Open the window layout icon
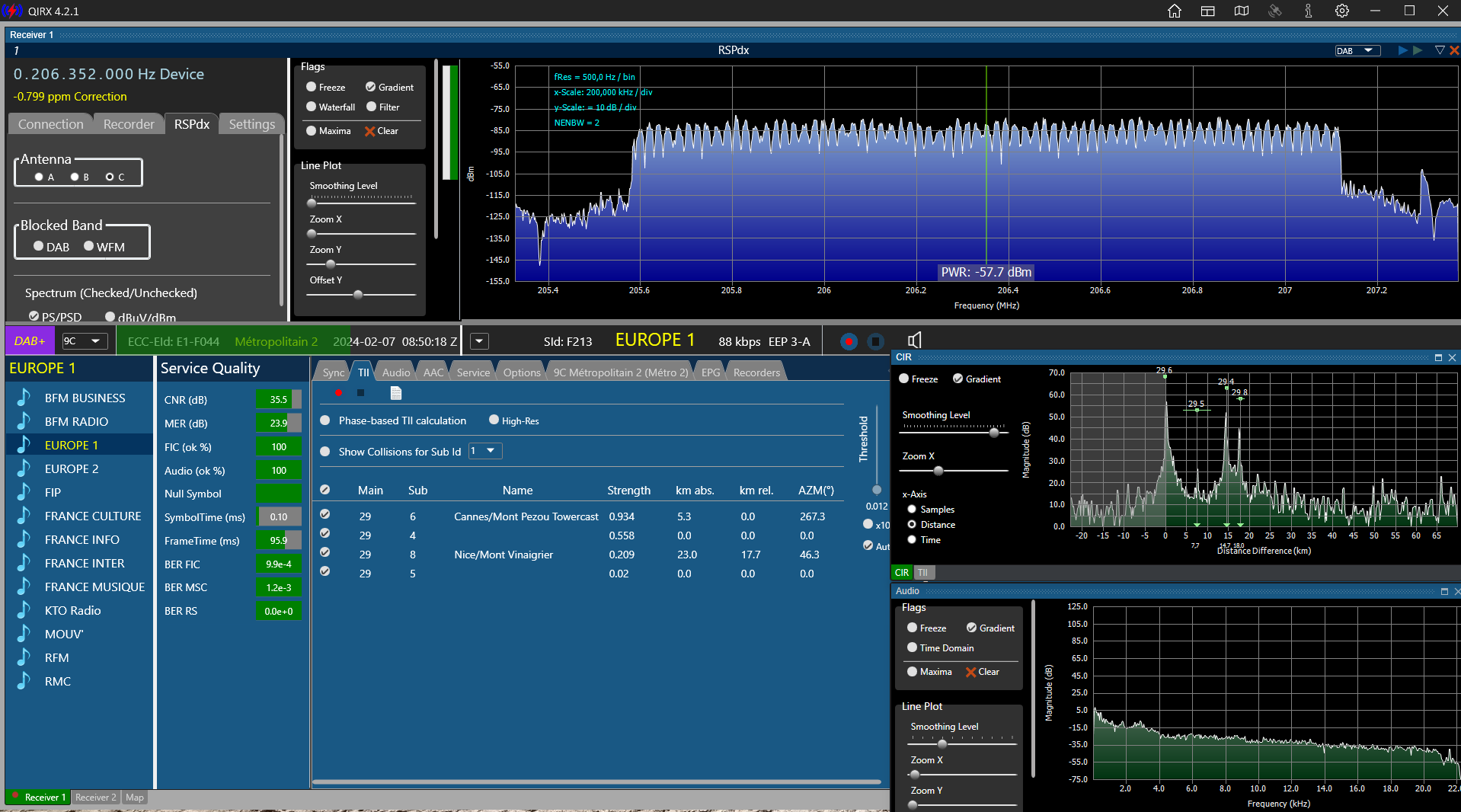 pyautogui.click(x=1207, y=11)
